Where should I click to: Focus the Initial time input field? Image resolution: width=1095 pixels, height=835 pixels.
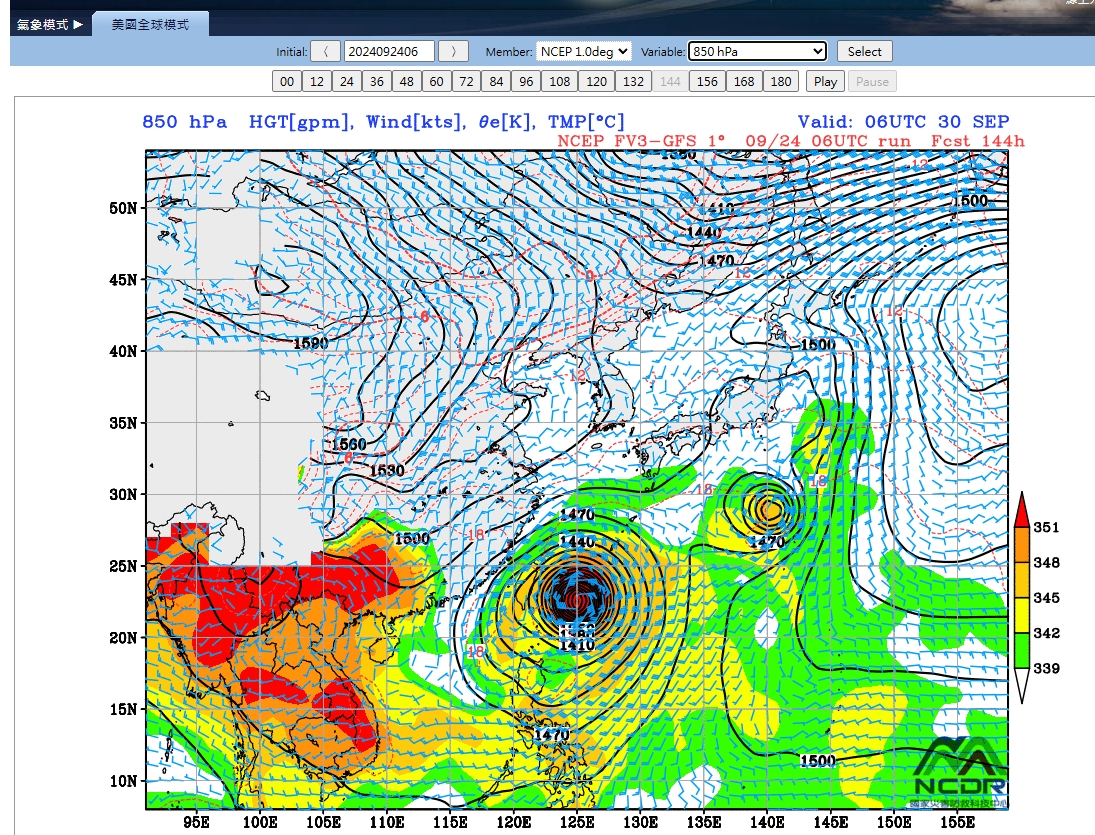(x=389, y=52)
